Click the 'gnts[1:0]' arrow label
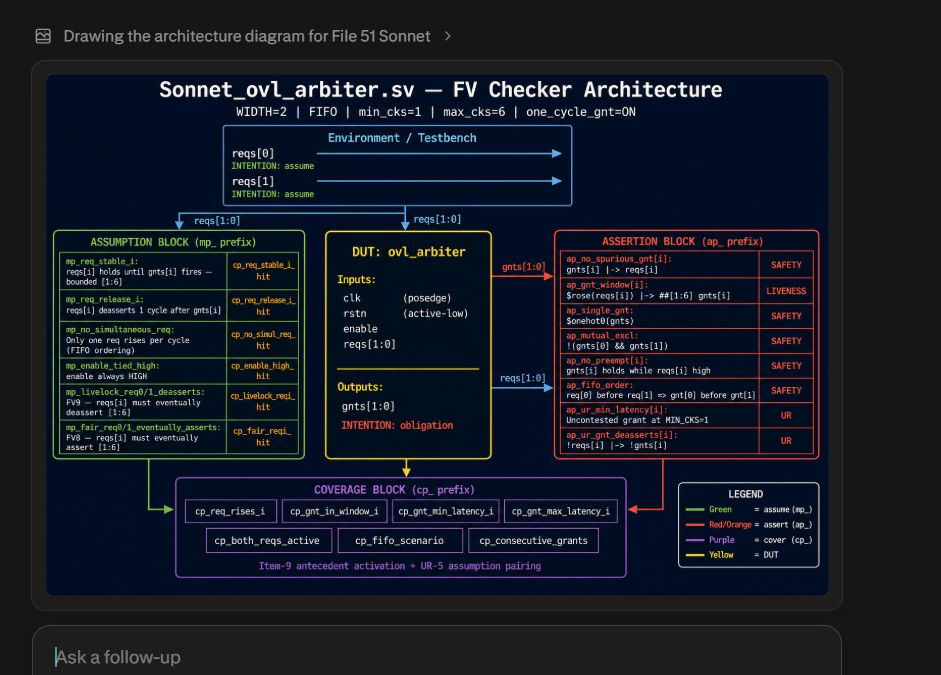941x675 pixels. [523, 266]
